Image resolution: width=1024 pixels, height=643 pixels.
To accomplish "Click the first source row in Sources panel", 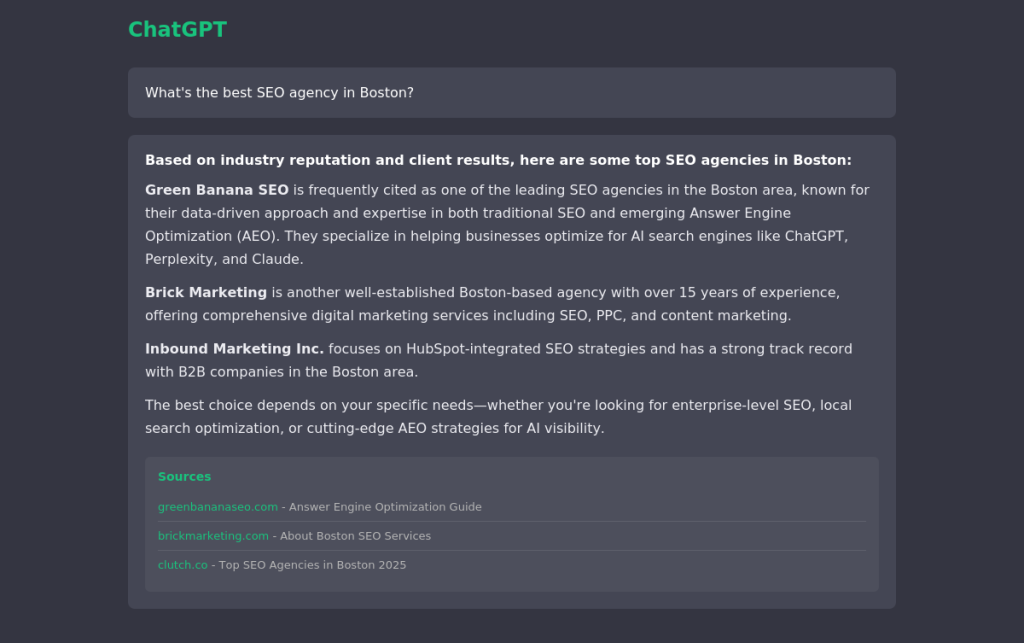I will tap(512, 507).
